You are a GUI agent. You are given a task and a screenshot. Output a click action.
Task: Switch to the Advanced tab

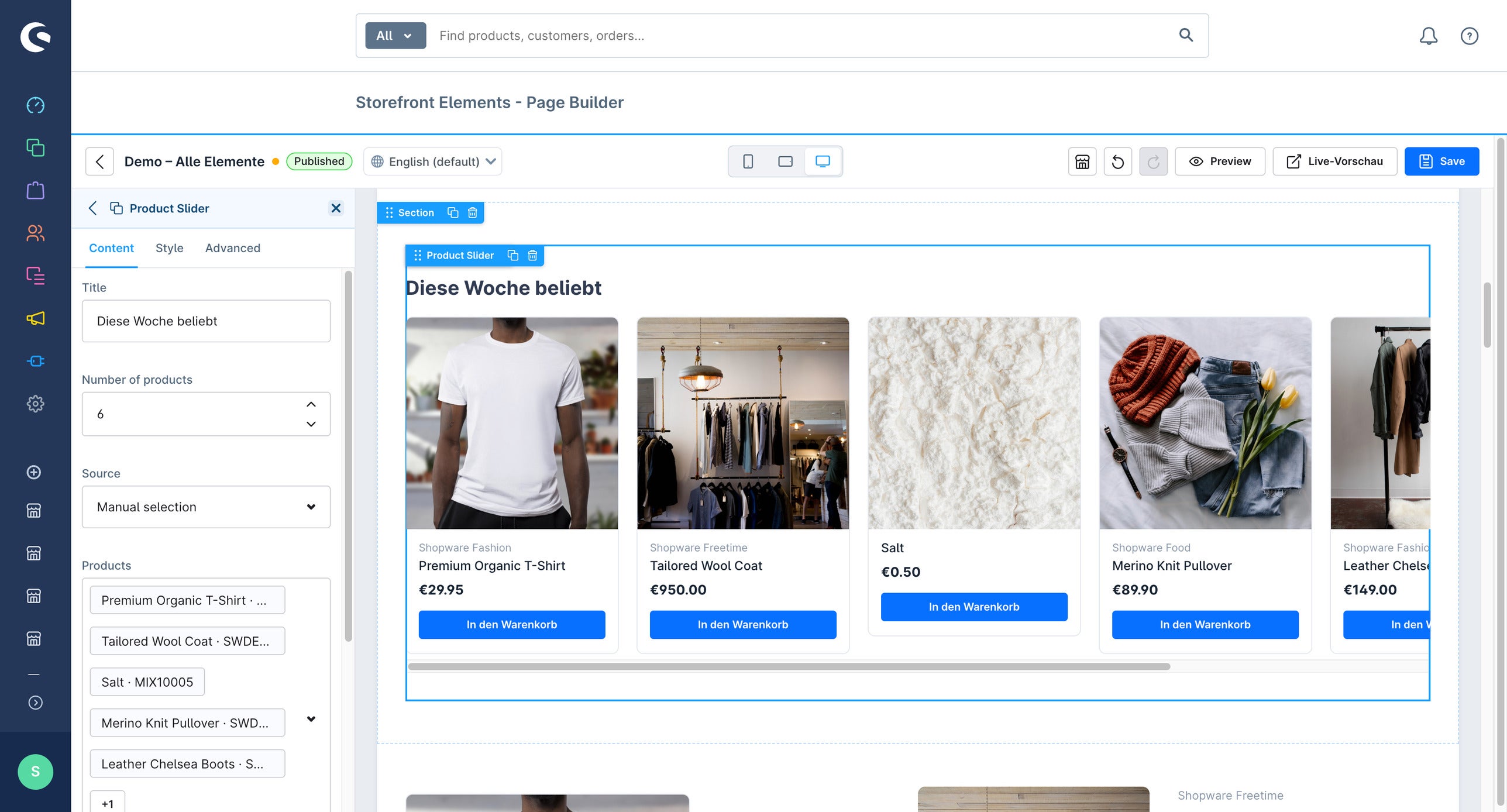[x=233, y=248]
